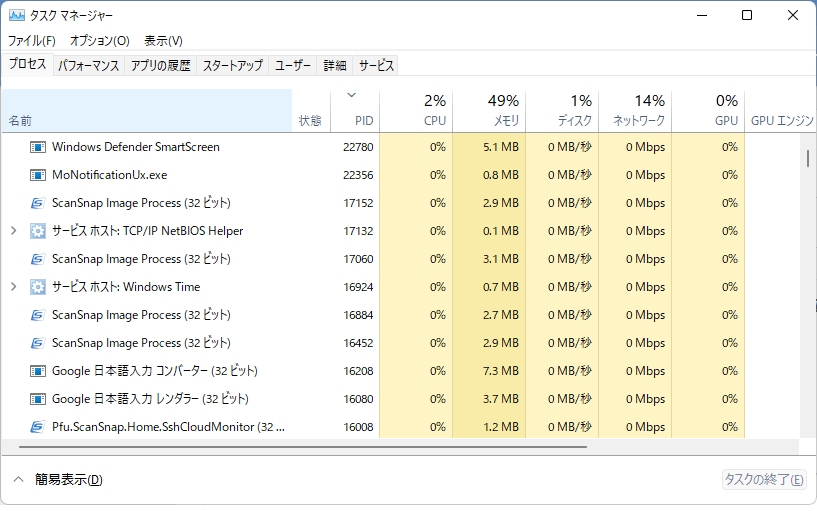This screenshot has height=511, width=817.
Task: Click the TCP/IP NetBIOS Helper service gear icon
Action: (38, 231)
